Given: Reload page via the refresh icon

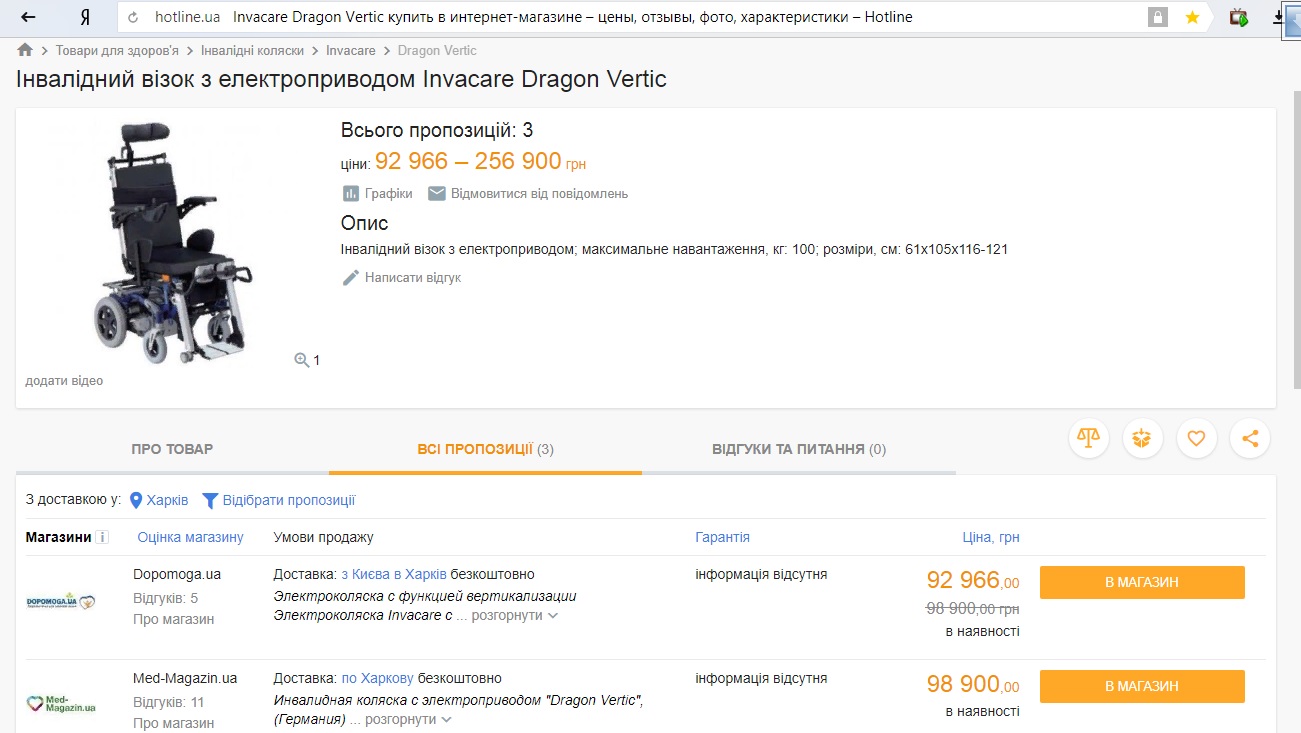Looking at the screenshot, I should coord(133,17).
